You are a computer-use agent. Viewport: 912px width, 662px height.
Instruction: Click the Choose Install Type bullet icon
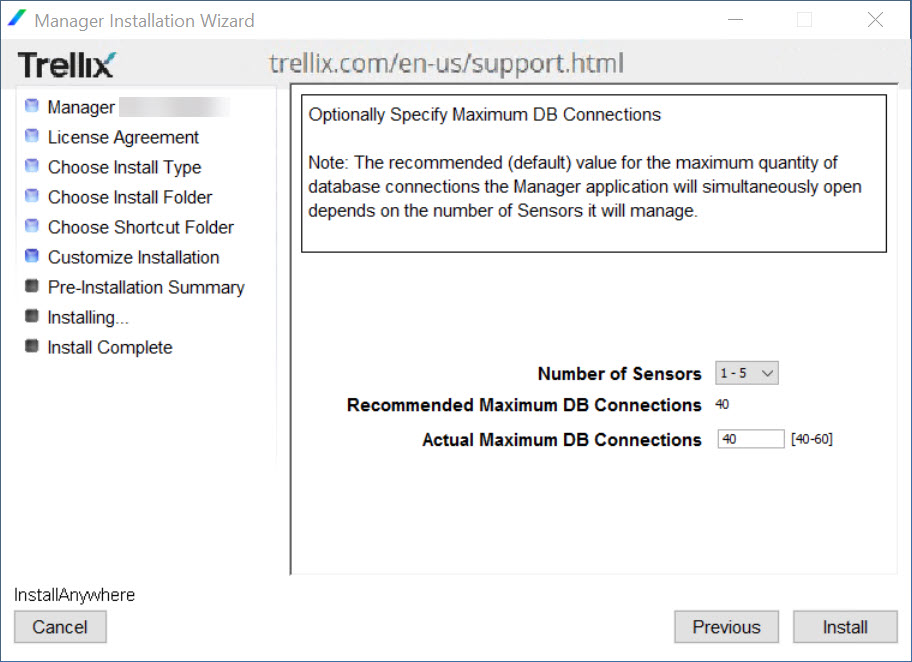pyautogui.click(x=32, y=166)
